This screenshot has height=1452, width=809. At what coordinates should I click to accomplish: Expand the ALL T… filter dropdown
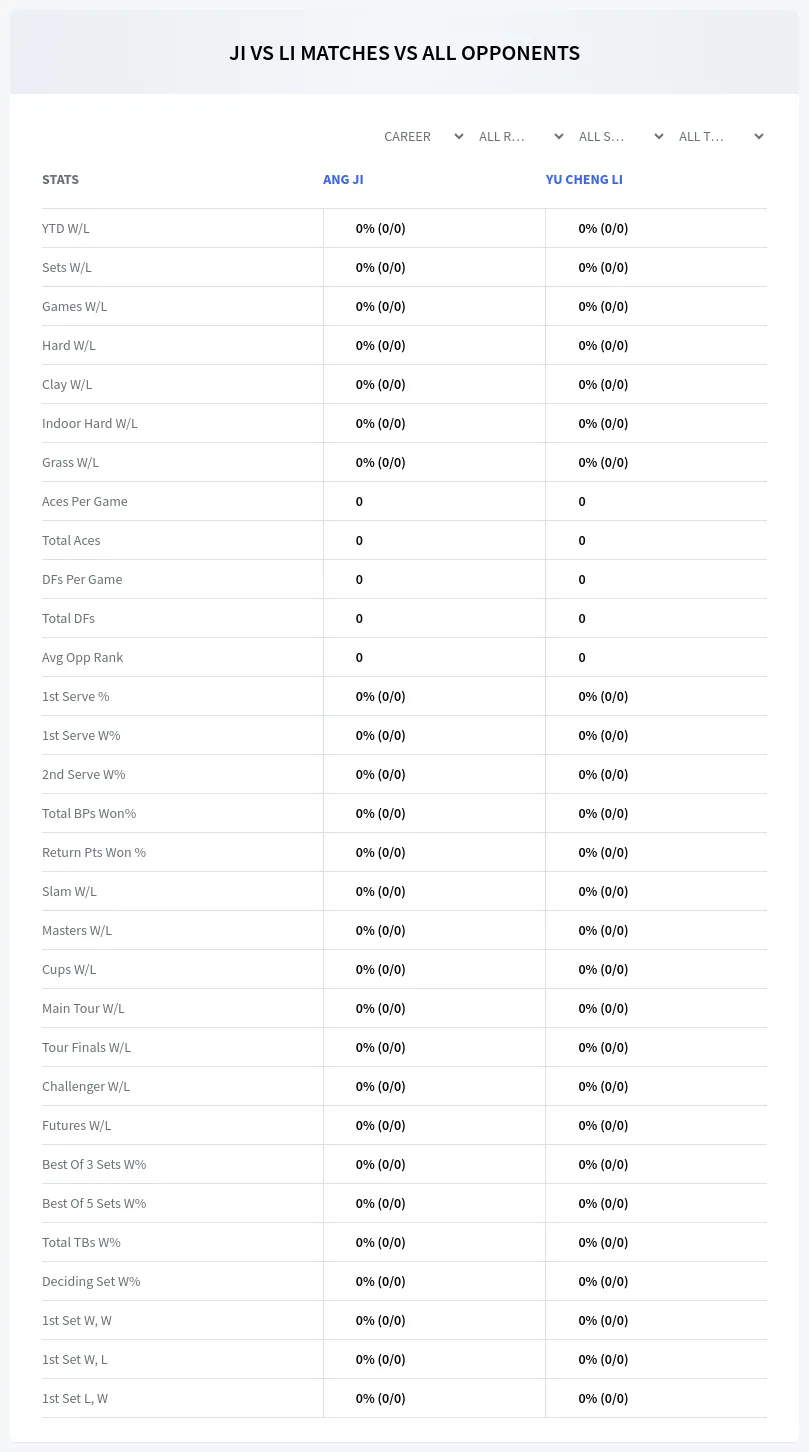(721, 136)
